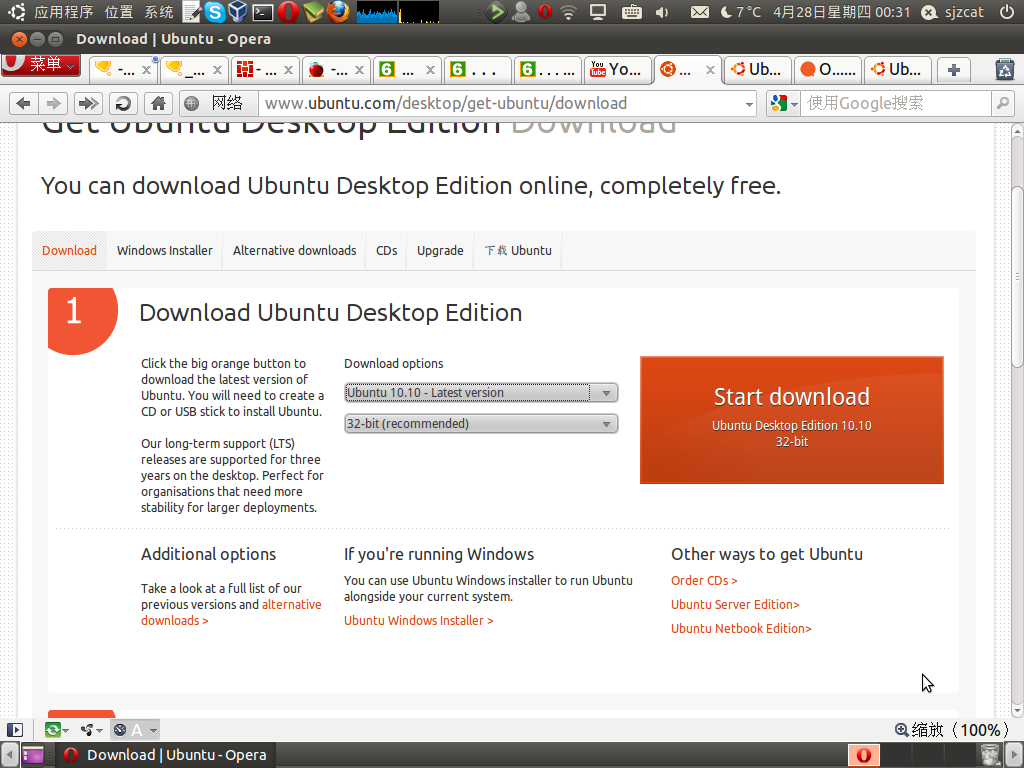The width and height of the screenshot is (1024, 768).
Task: Launch Firefox from the top panel
Action: 338,12
